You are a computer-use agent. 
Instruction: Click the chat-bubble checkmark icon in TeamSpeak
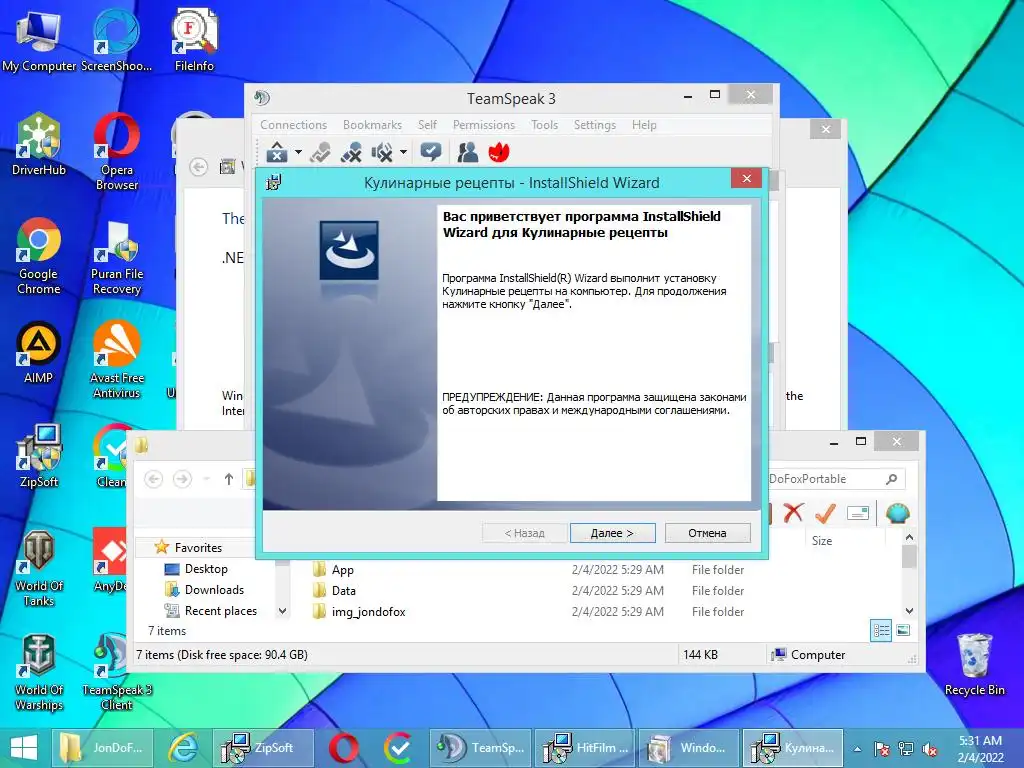coord(430,152)
